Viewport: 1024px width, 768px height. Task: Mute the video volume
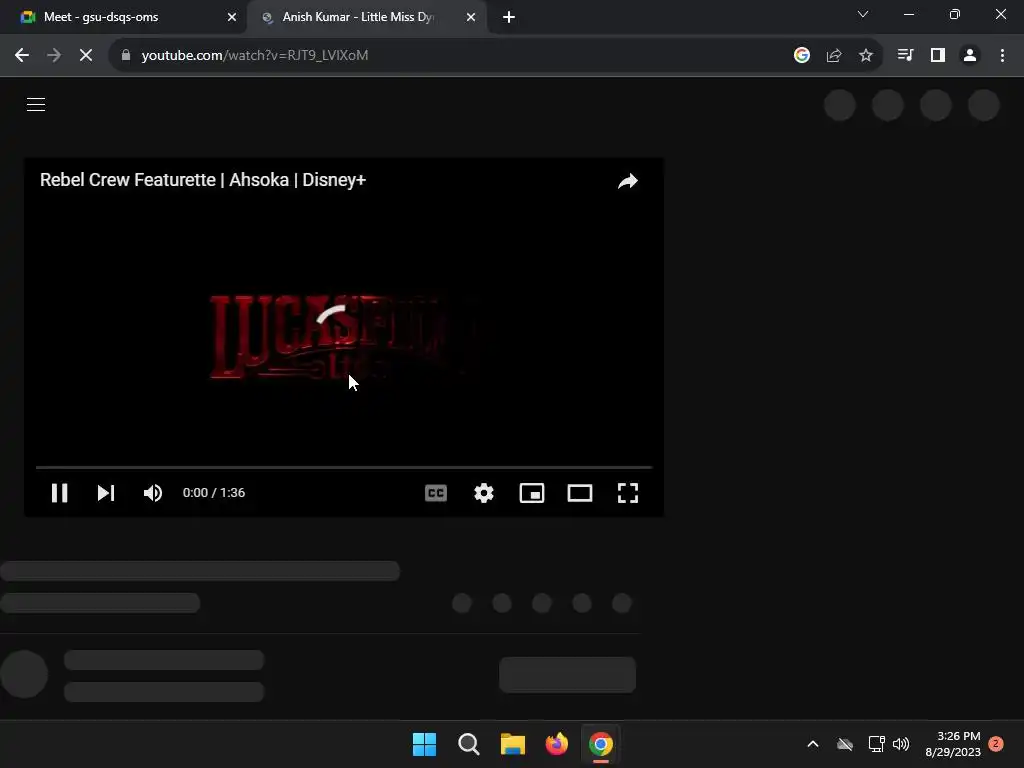tap(153, 493)
